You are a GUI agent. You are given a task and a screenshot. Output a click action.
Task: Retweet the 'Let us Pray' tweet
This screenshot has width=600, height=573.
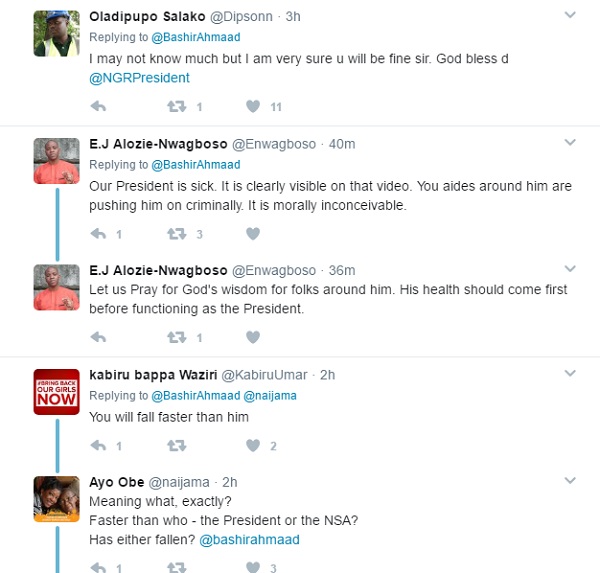[x=177, y=337]
